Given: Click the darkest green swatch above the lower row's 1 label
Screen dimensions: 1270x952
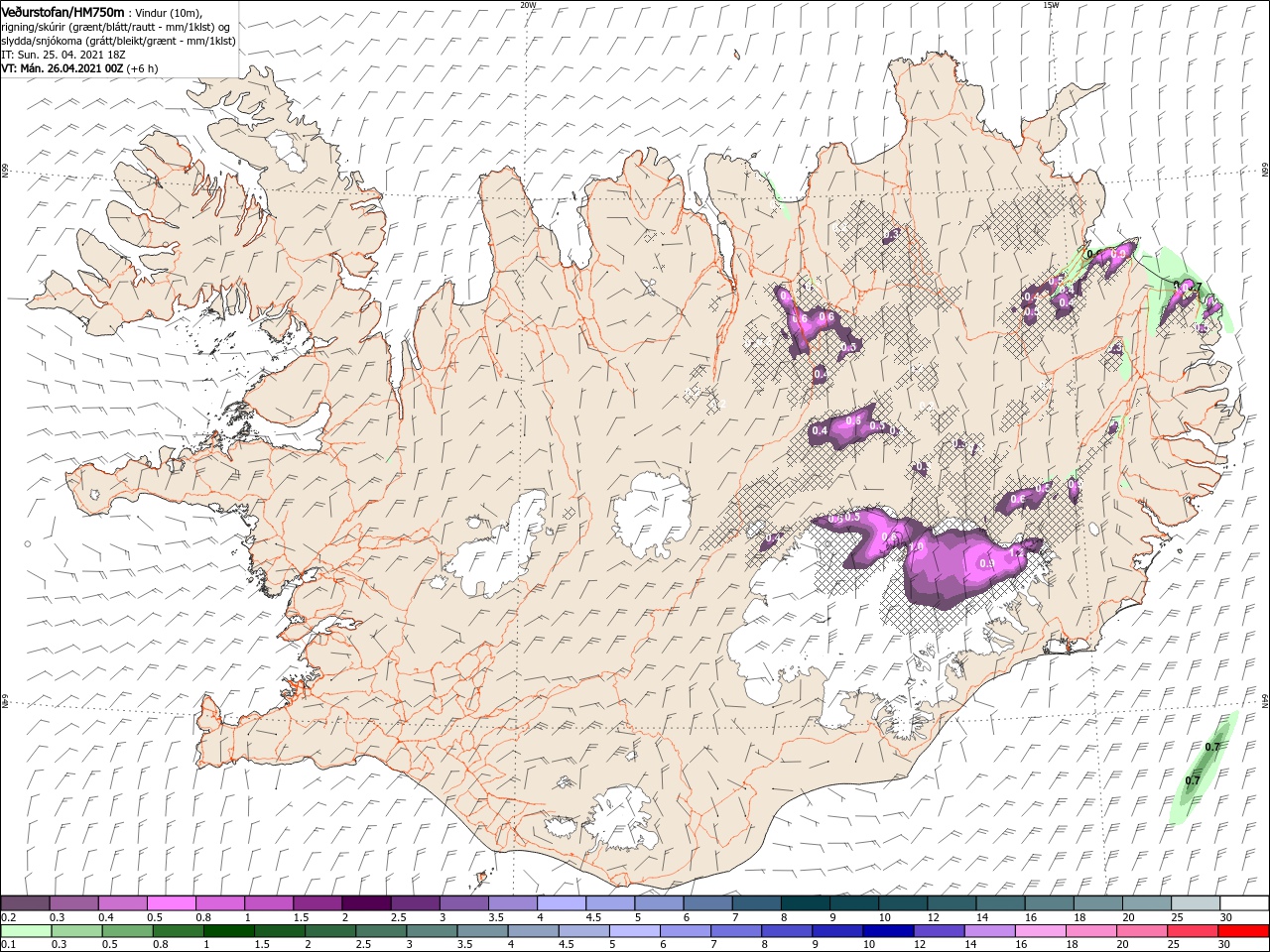Looking at the screenshot, I should pyautogui.click(x=228, y=931).
